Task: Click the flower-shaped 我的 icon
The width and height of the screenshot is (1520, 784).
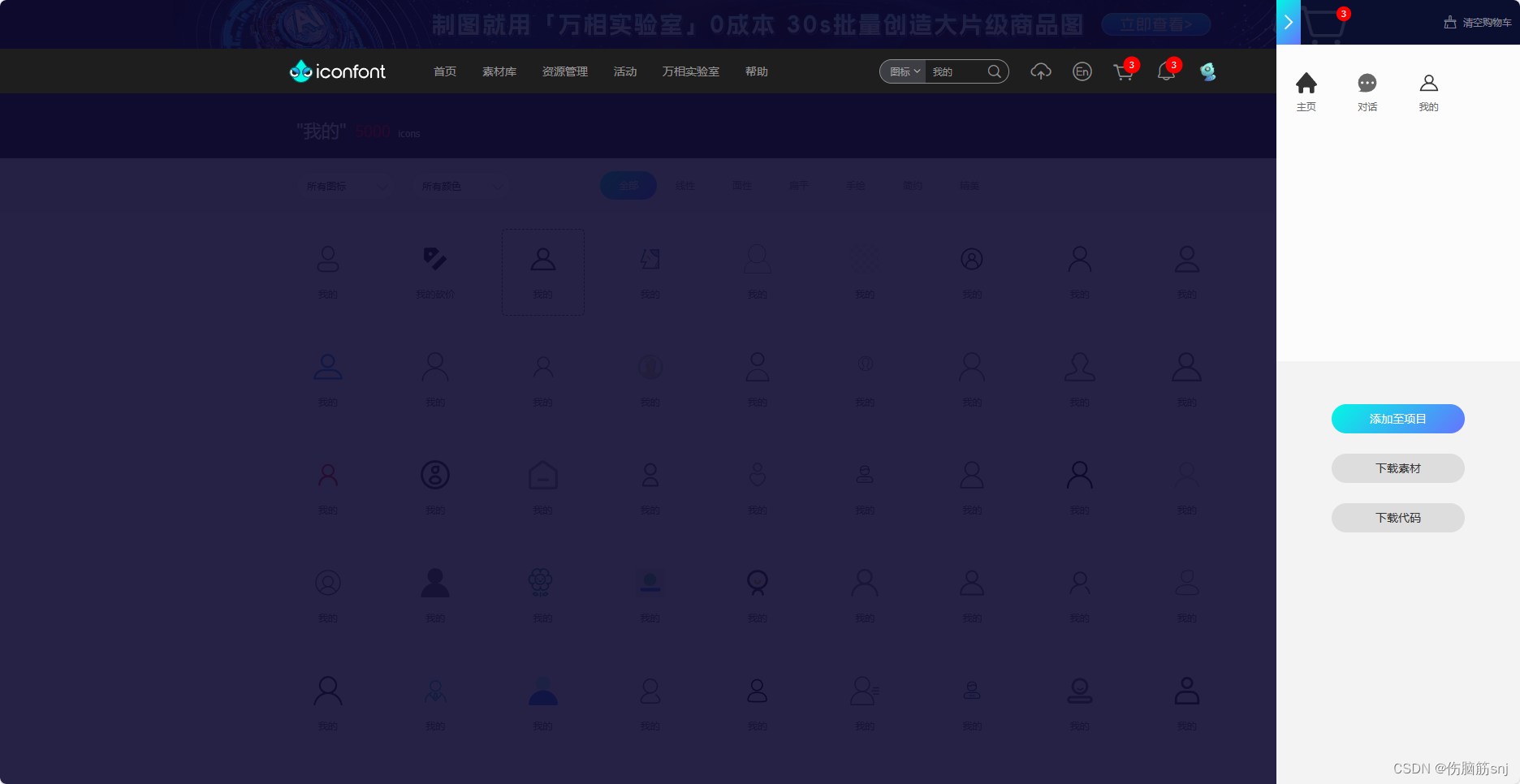Action: coord(541,582)
